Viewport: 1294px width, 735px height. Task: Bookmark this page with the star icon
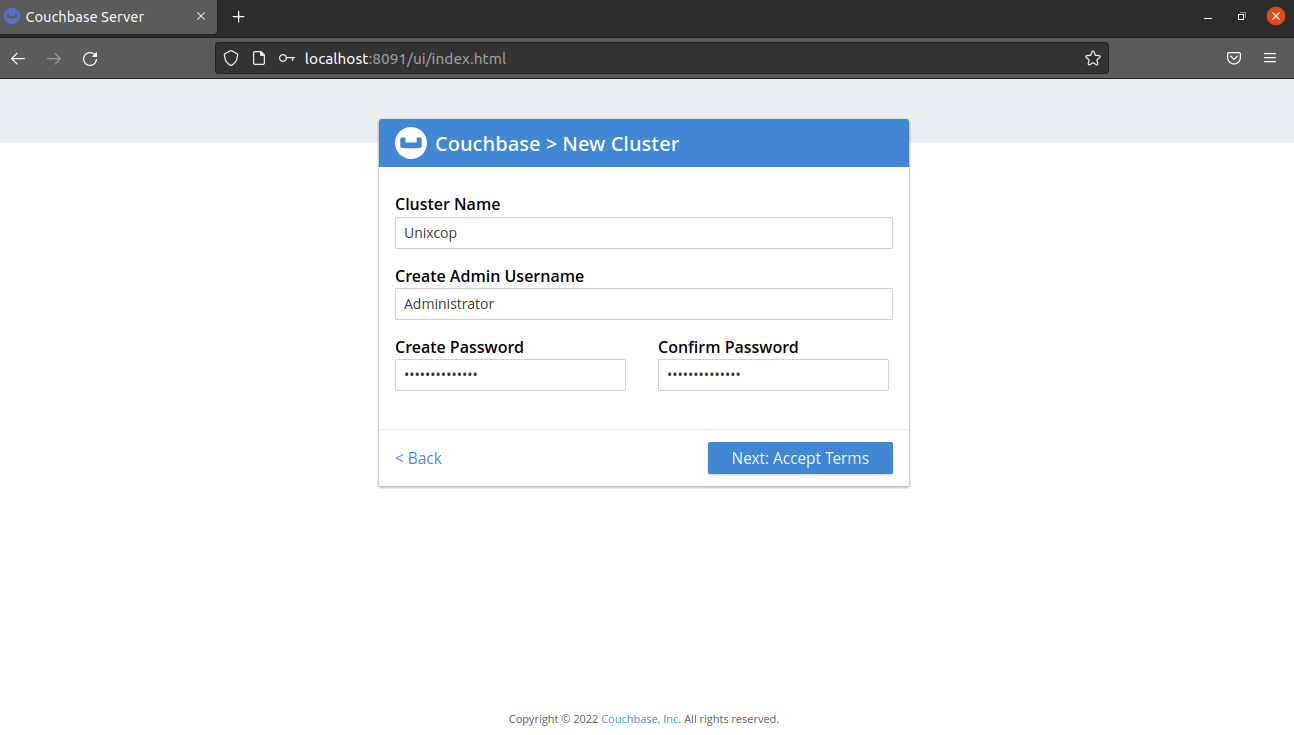click(1093, 59)
